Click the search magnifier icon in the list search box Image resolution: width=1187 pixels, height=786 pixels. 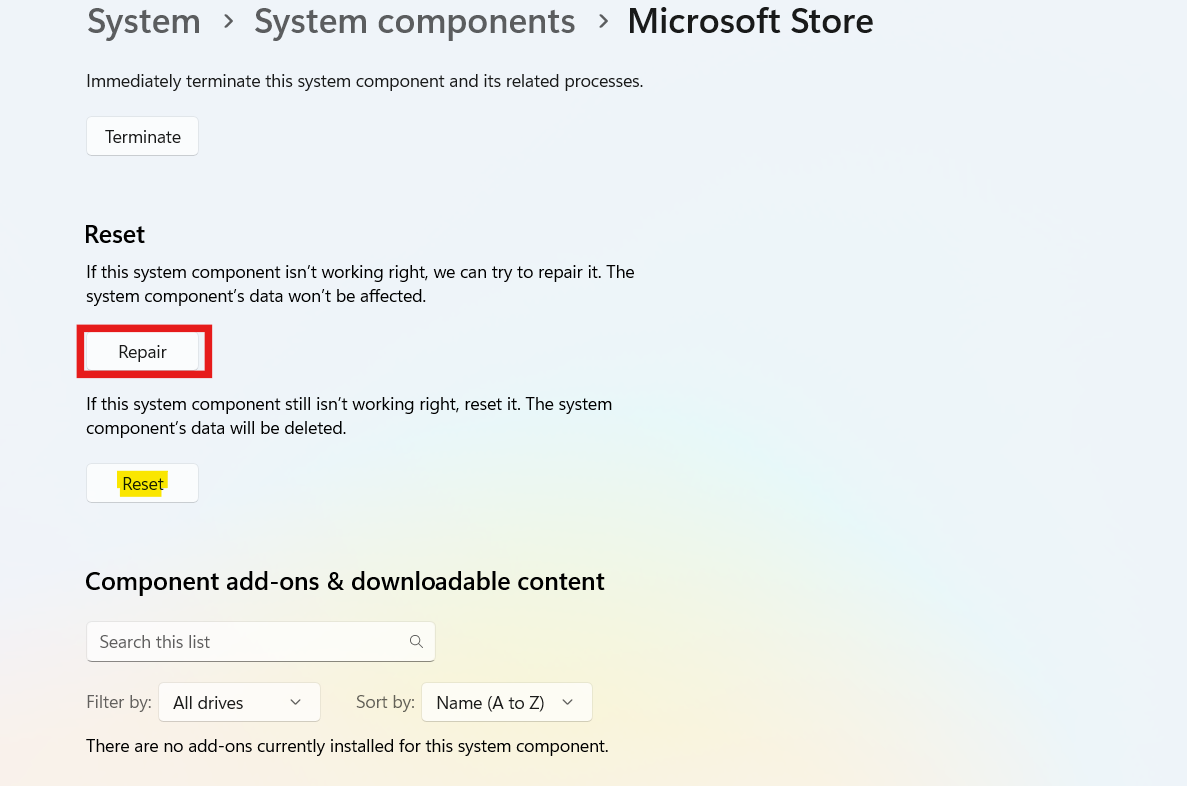click(x=416, y=641)
